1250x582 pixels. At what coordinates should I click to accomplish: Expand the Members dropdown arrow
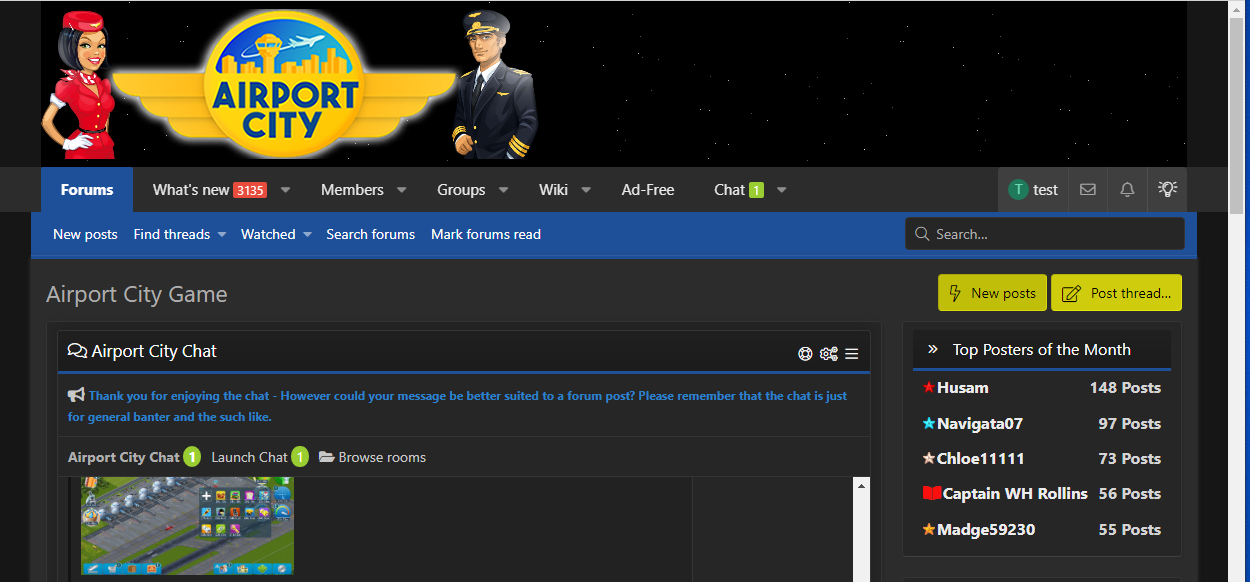[x=402, y=190]
